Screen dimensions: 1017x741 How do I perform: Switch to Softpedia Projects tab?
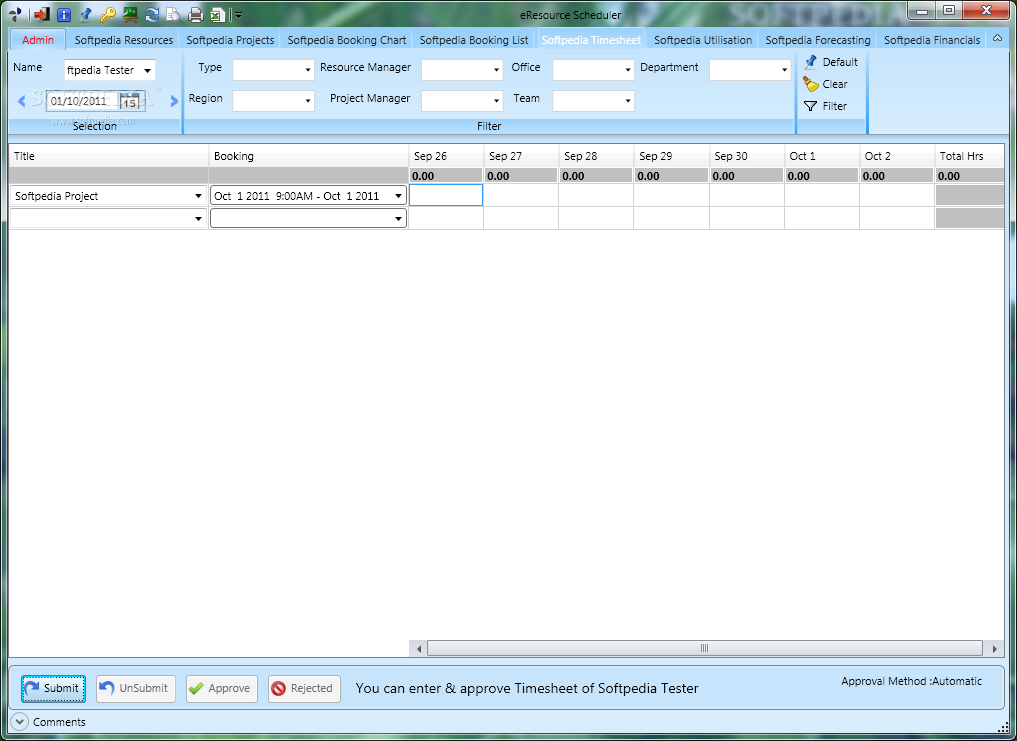[x=230, y=40]
